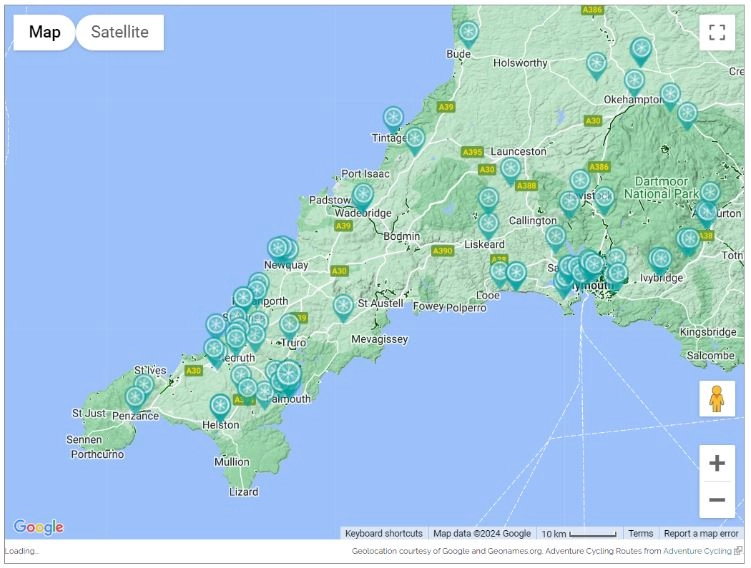This screenshot has height=568, width=751.
Task: Click the Port Isaac label
Action: pyautogui.click(x=365, y=174)
